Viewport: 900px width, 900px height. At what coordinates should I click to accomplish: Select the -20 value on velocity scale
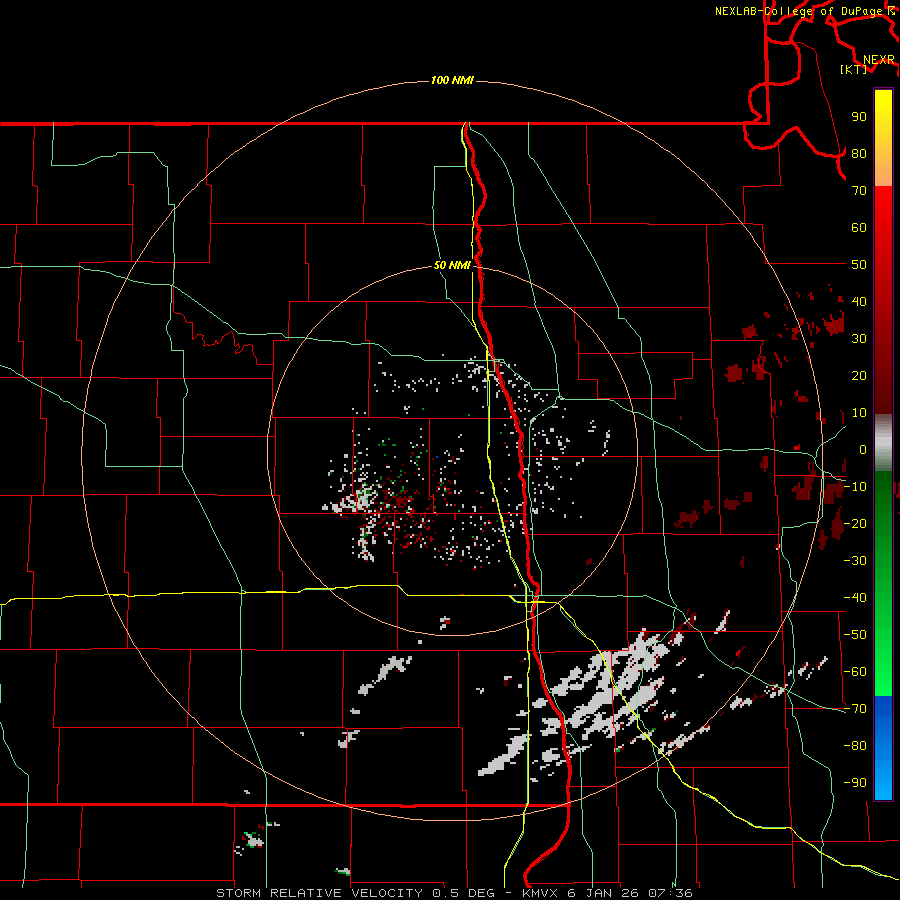tap(855, 523)
